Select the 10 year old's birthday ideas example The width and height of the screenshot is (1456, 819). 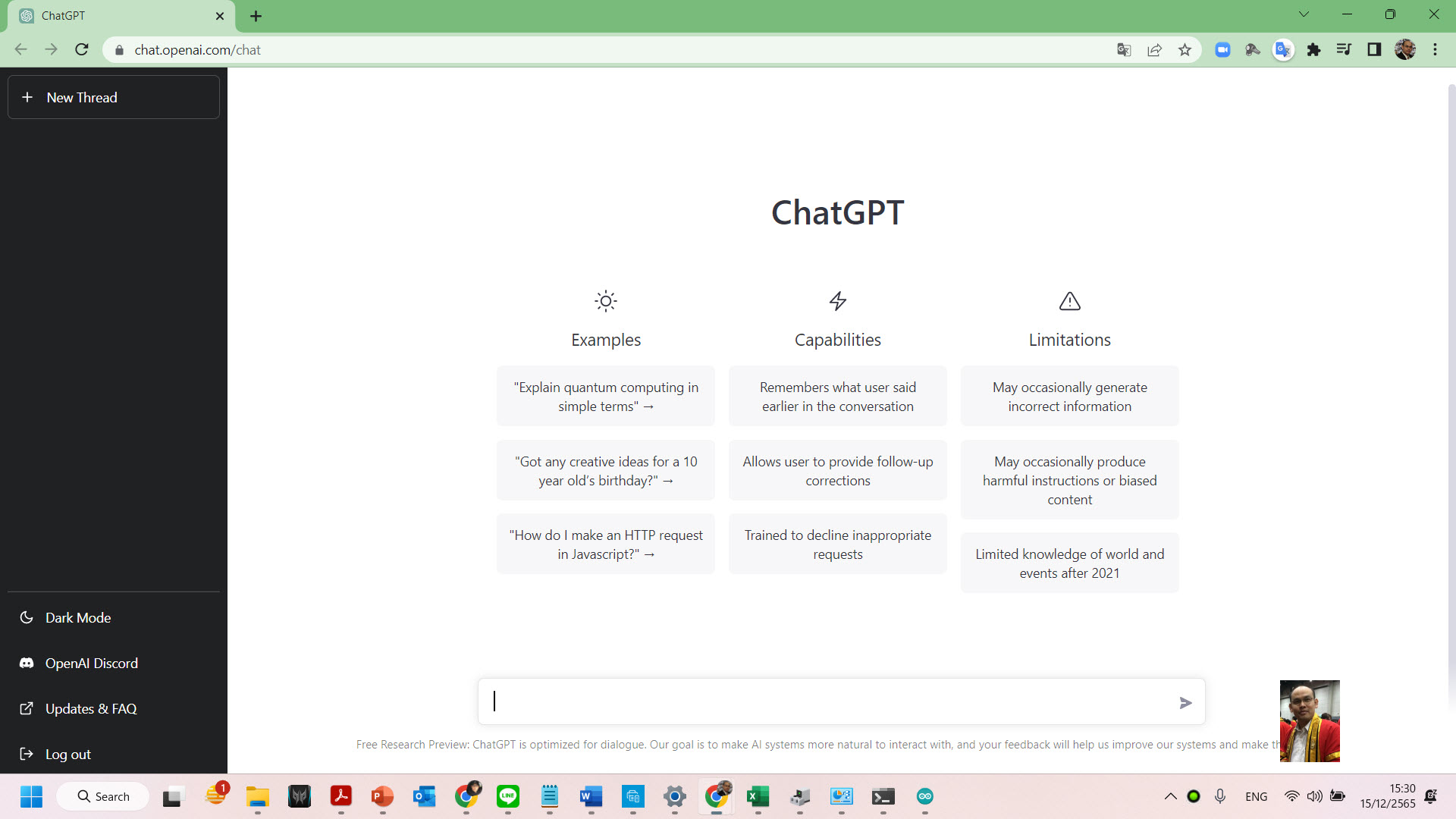(x=606, y=471)
